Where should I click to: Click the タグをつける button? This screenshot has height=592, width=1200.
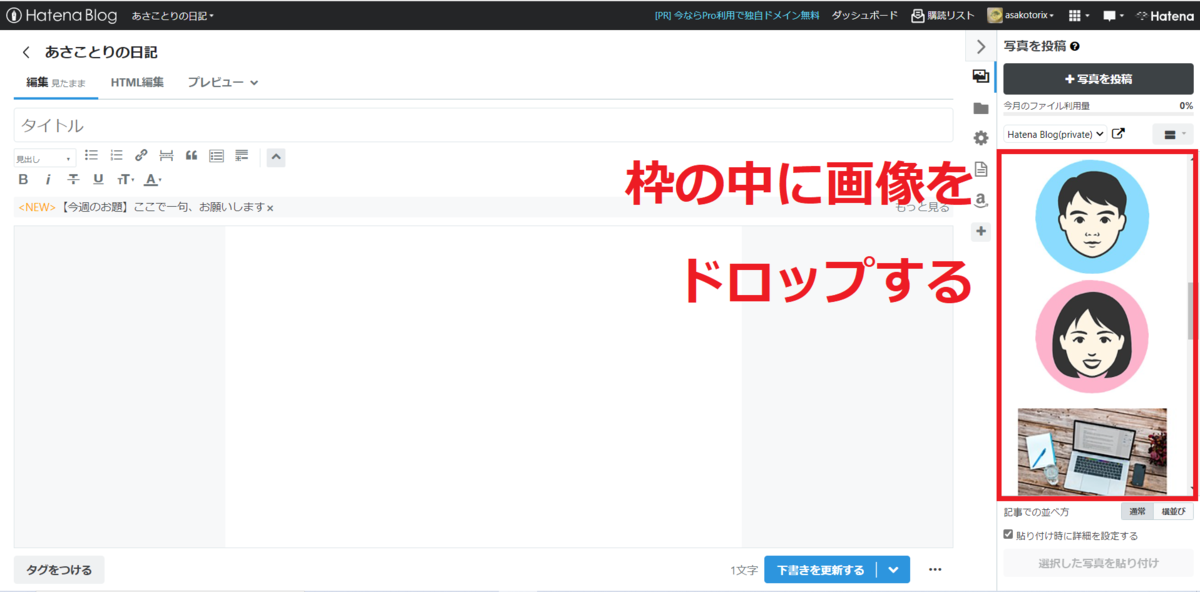pos(58,569)
